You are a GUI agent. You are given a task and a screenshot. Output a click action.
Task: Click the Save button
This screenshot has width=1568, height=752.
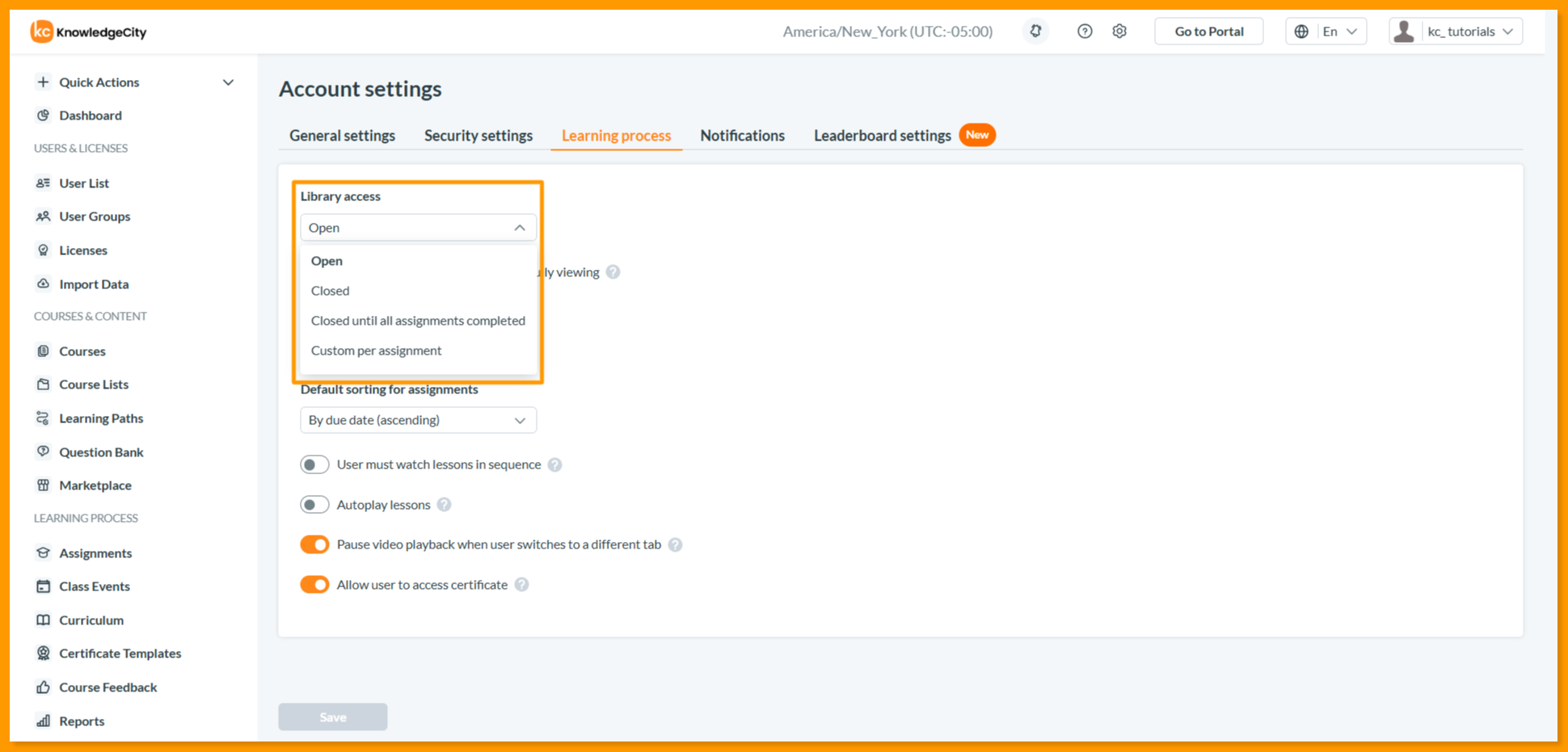(x=333, y=717)
